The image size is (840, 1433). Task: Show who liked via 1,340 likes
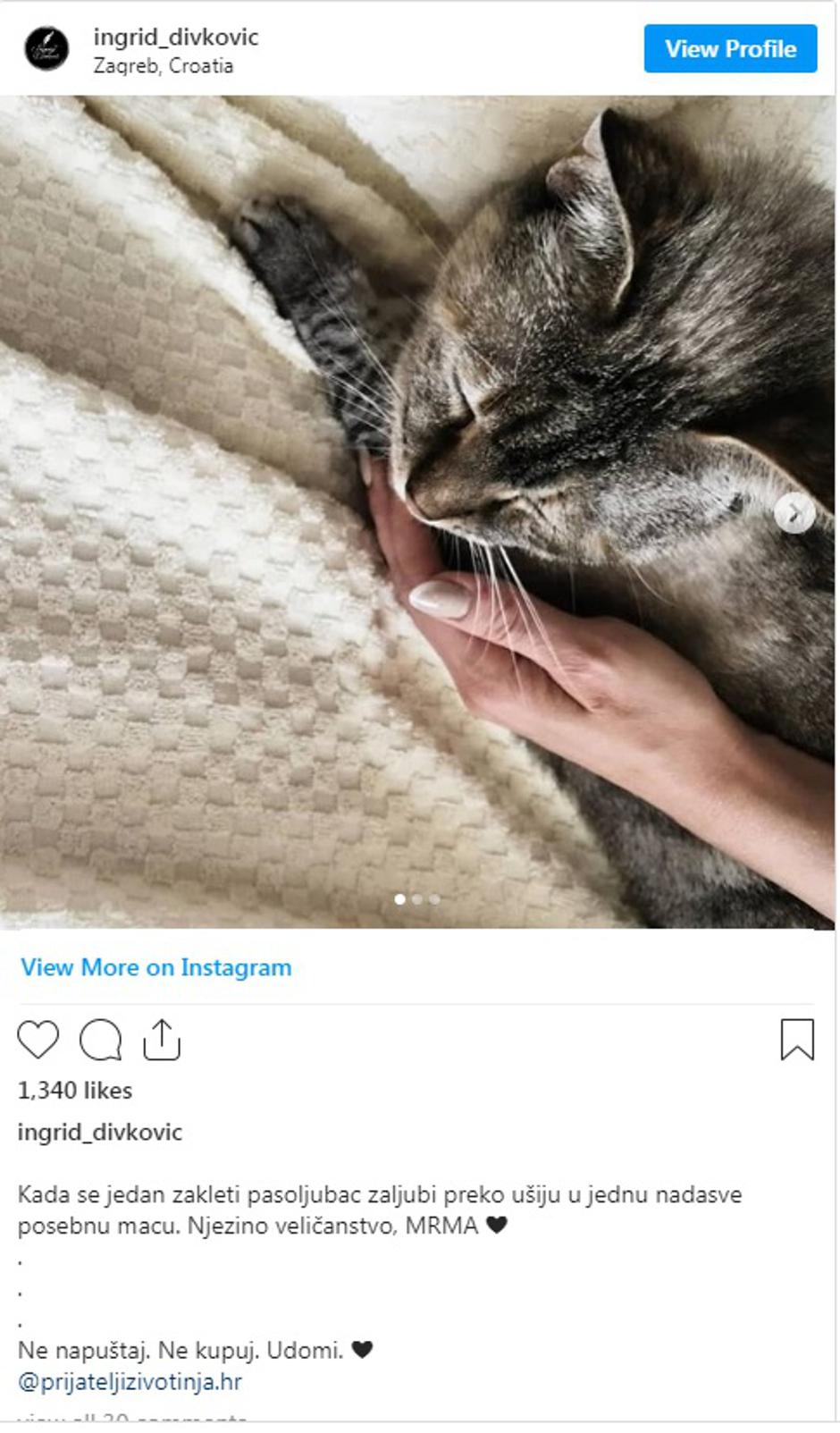point(75,1091)
